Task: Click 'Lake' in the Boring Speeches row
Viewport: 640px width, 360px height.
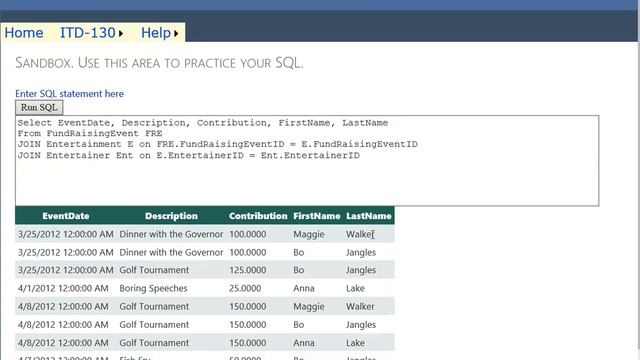Action: 355,288
